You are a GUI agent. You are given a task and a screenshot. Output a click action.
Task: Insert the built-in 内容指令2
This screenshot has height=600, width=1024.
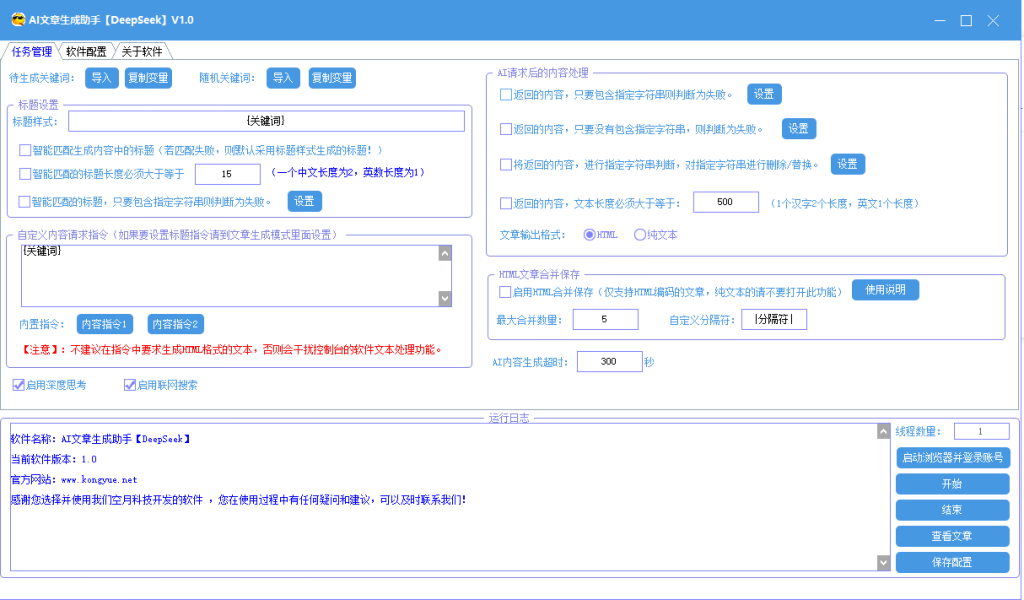point(175,324)
